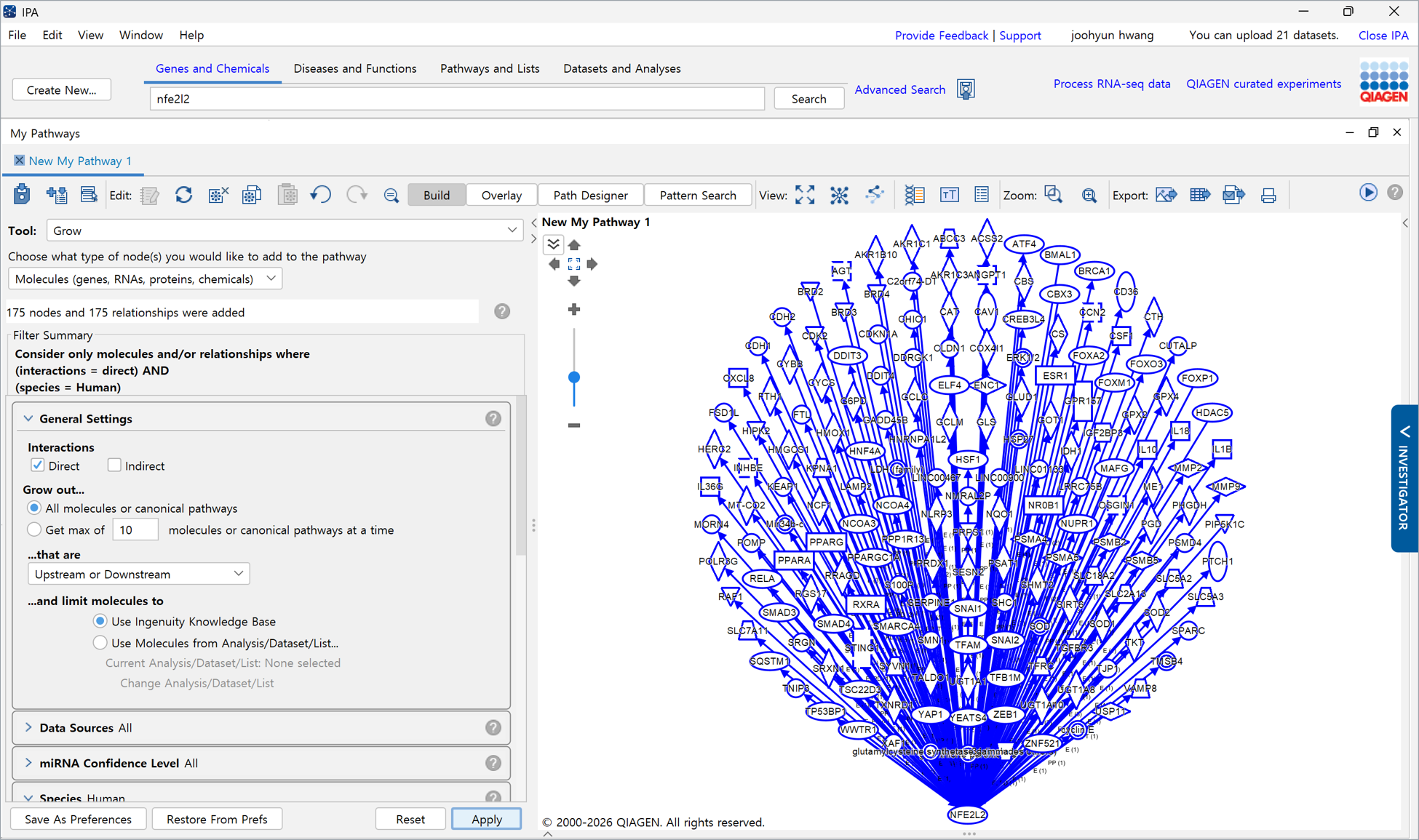Open the Window menu
The width and height of the screenshot is (1419, 840).
[x=140, y=35]
